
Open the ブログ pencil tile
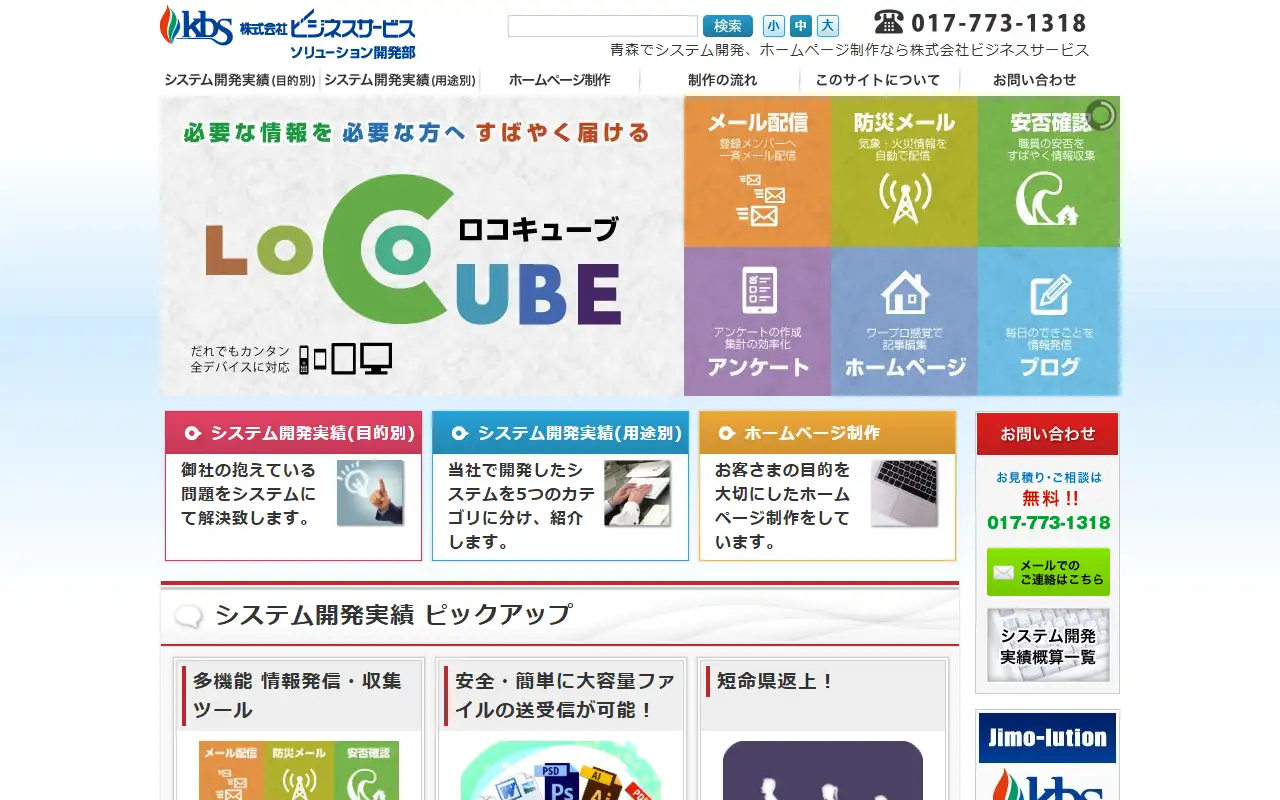point(1049,321)
